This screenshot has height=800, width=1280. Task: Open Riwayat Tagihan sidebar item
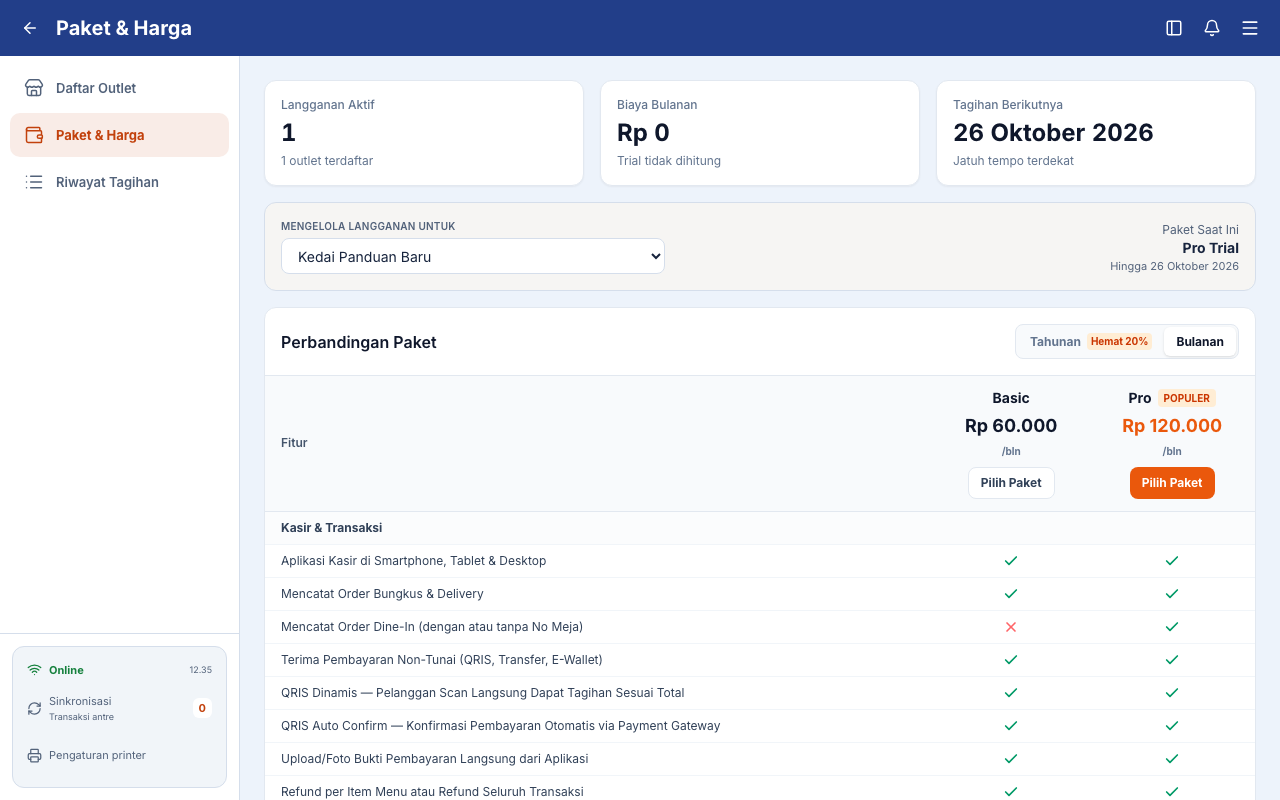tap(120, 182)
